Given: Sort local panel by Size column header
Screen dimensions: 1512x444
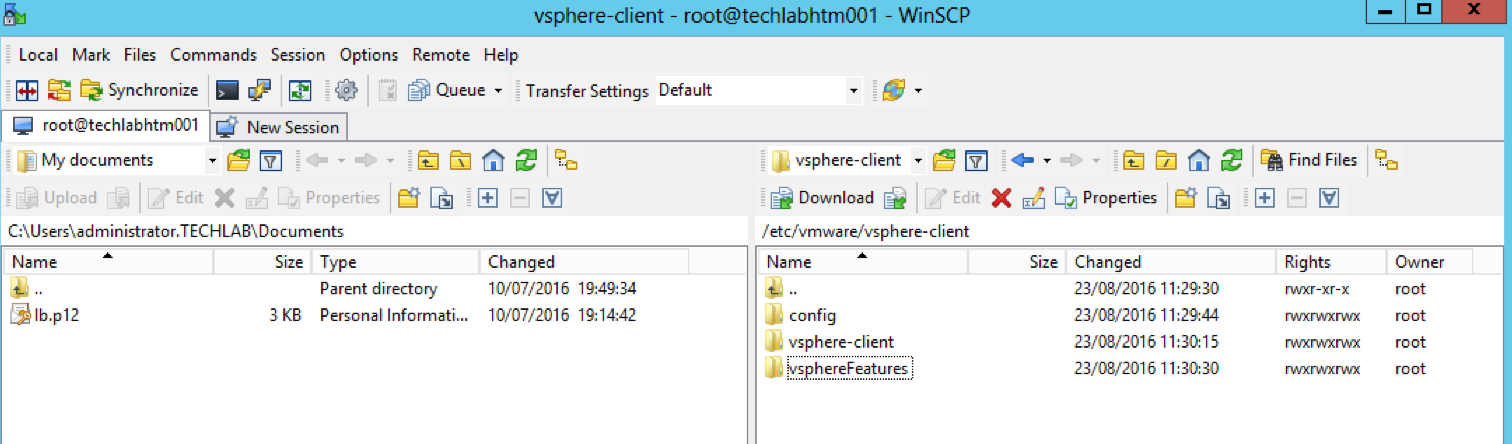Looking at the screenshot, I should click(x=262, y=262).
